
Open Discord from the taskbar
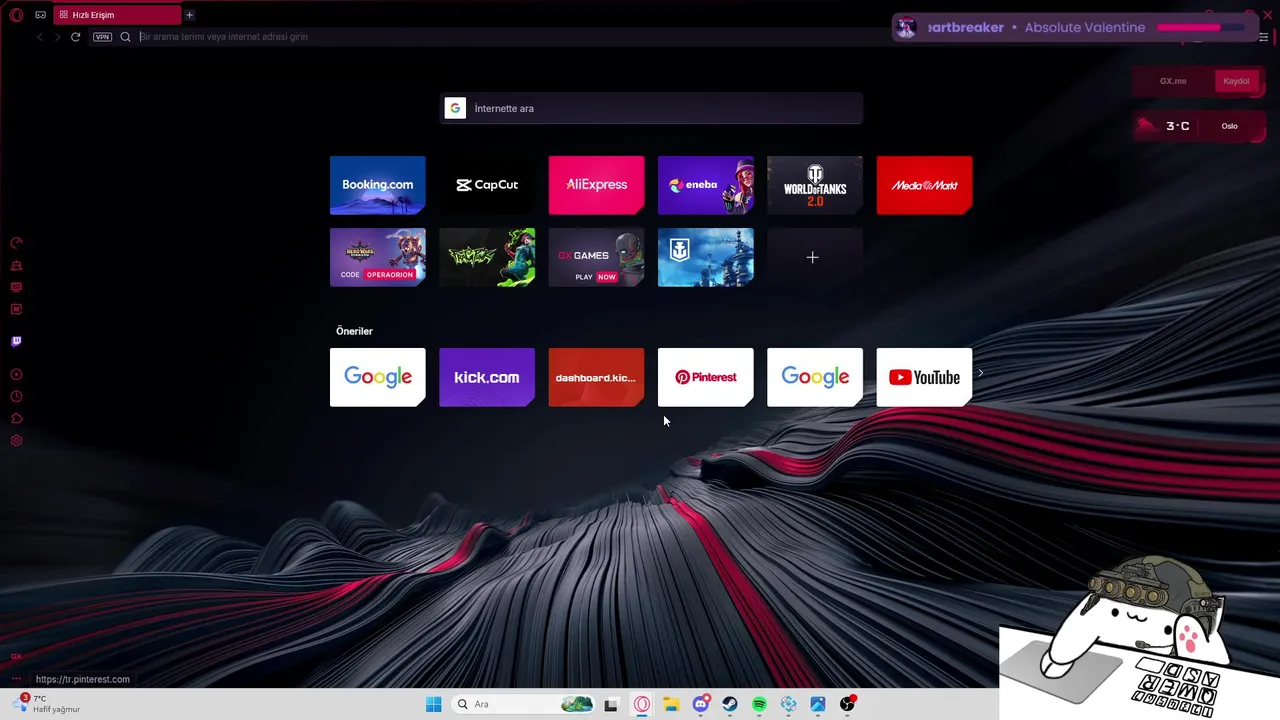[701, 704]
